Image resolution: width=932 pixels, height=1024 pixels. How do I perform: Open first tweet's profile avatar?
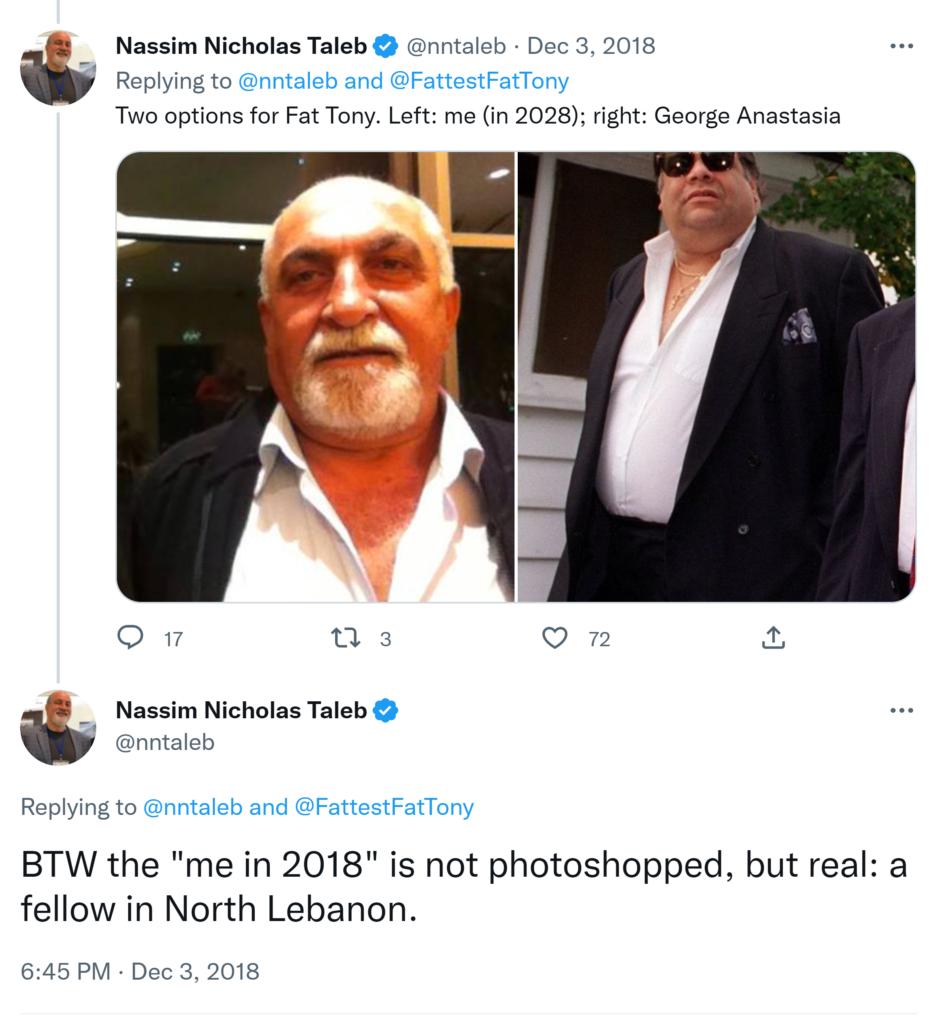point(58,68)
